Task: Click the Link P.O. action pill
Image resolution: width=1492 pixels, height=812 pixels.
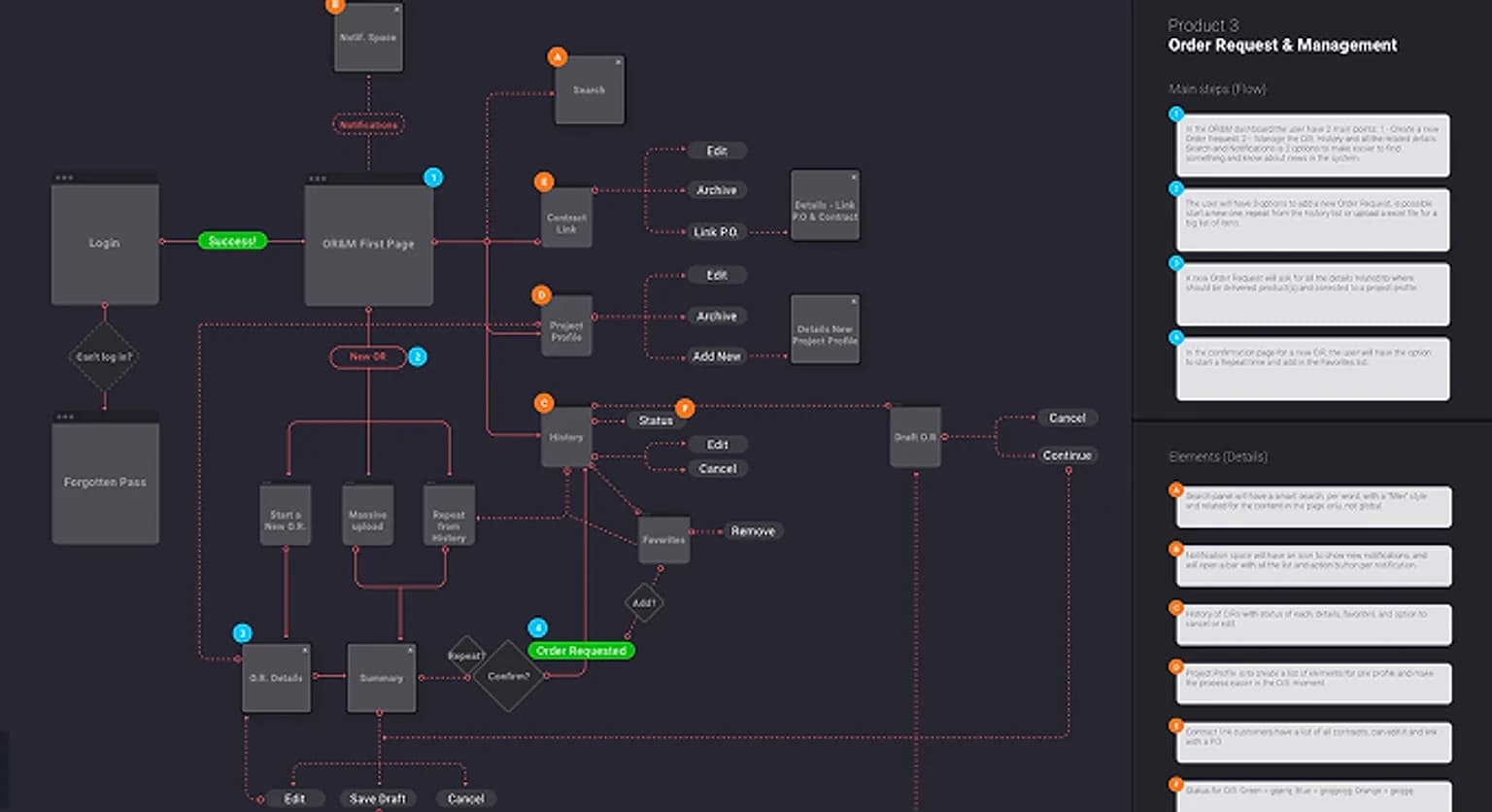Action: pos(716,232)
